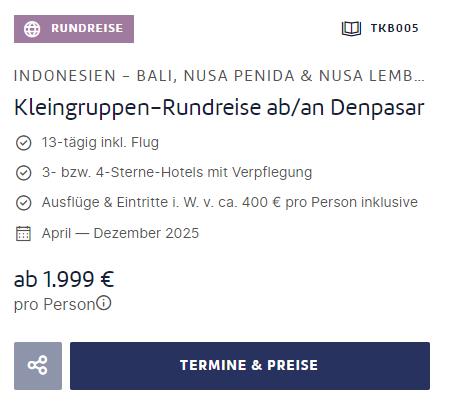Click the Ausflüge & Eintritte 400 € inklusive text
This screenshot has width=450, height=397.
click(230, 202)
